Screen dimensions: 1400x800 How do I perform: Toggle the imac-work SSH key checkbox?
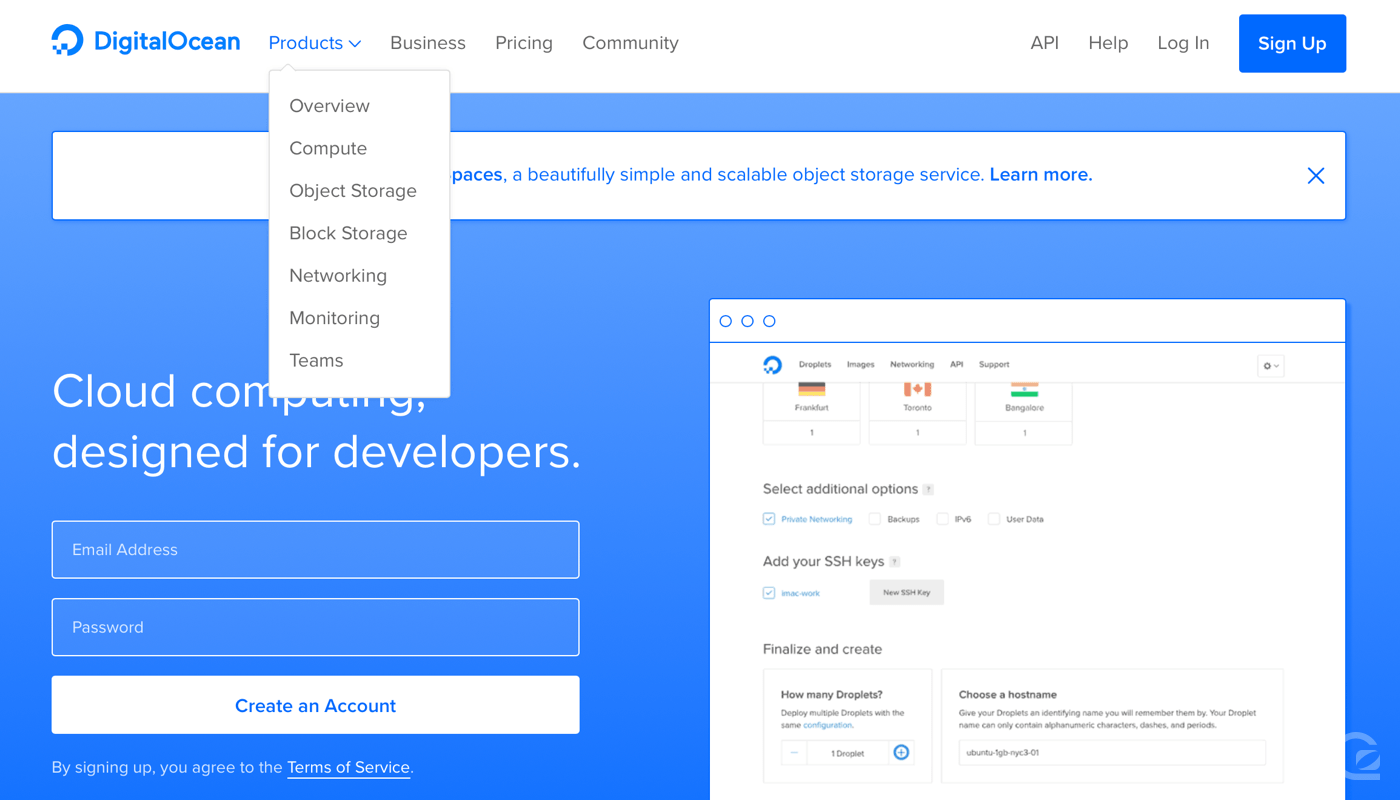769,593
